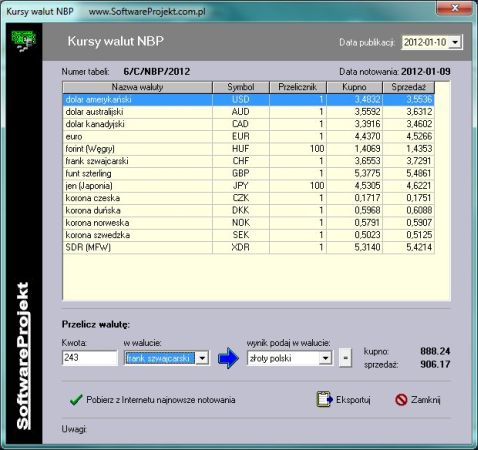478x450 pixels.
Task: Click the Data notowania value 2012-01-09
Action: tap(426, 71)
